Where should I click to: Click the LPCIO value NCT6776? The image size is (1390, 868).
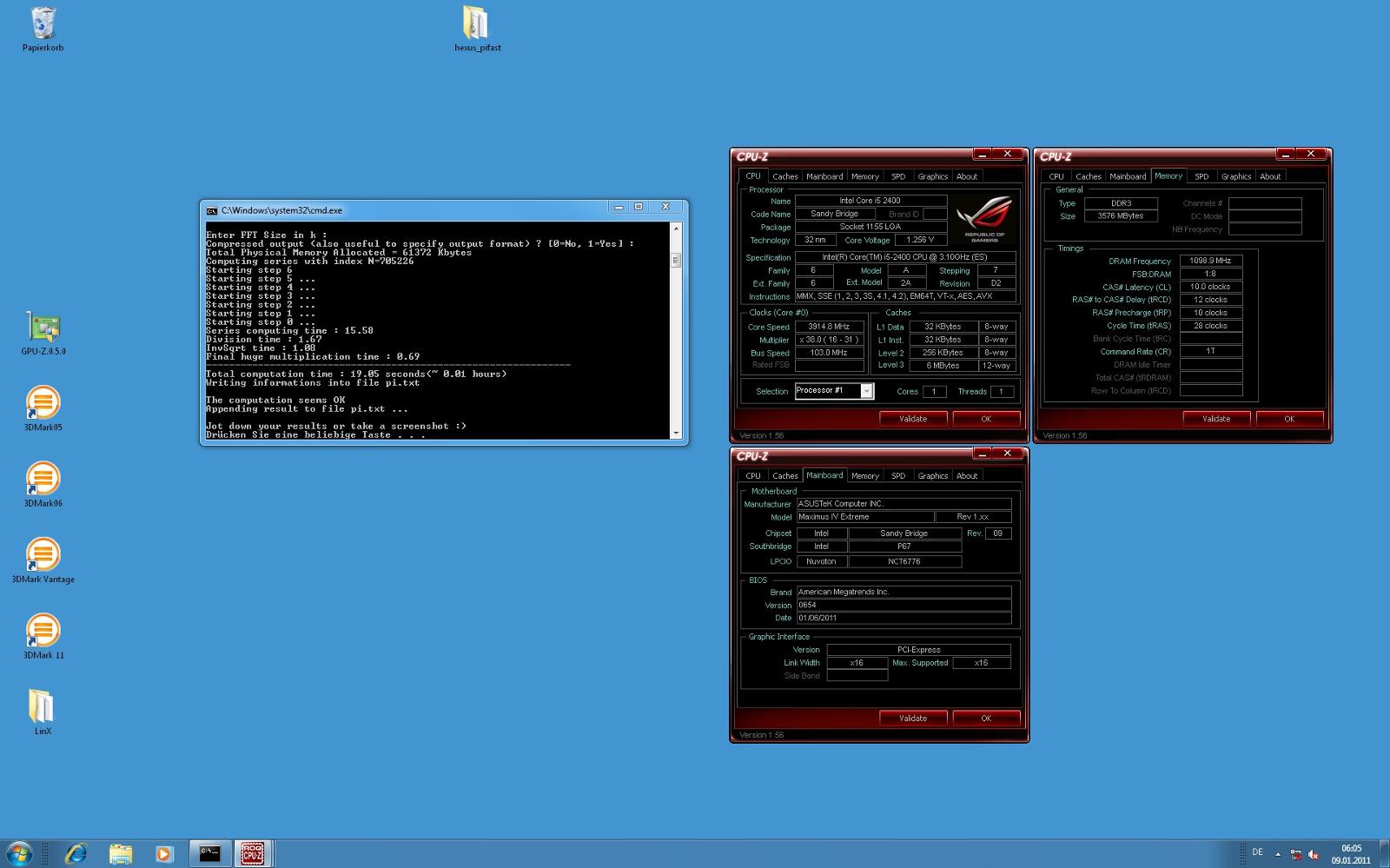tap(904, 561)
